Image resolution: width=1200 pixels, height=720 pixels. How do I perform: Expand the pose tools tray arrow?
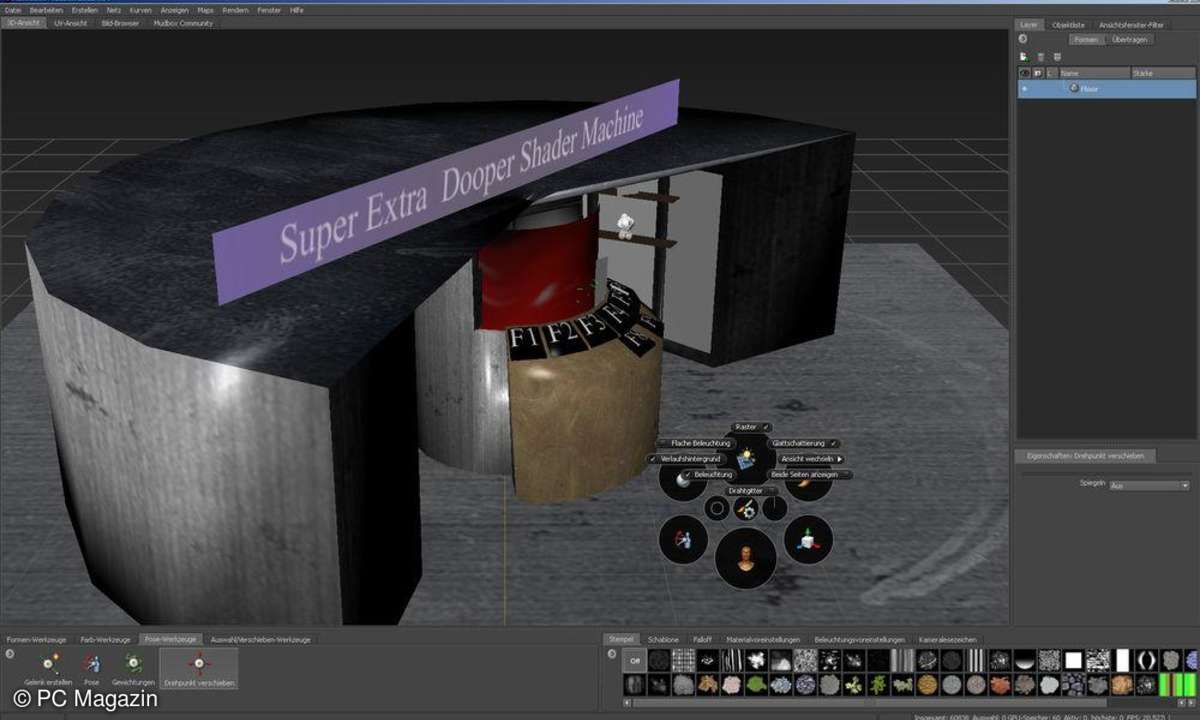pyautogui.click(x=9, y=653)
